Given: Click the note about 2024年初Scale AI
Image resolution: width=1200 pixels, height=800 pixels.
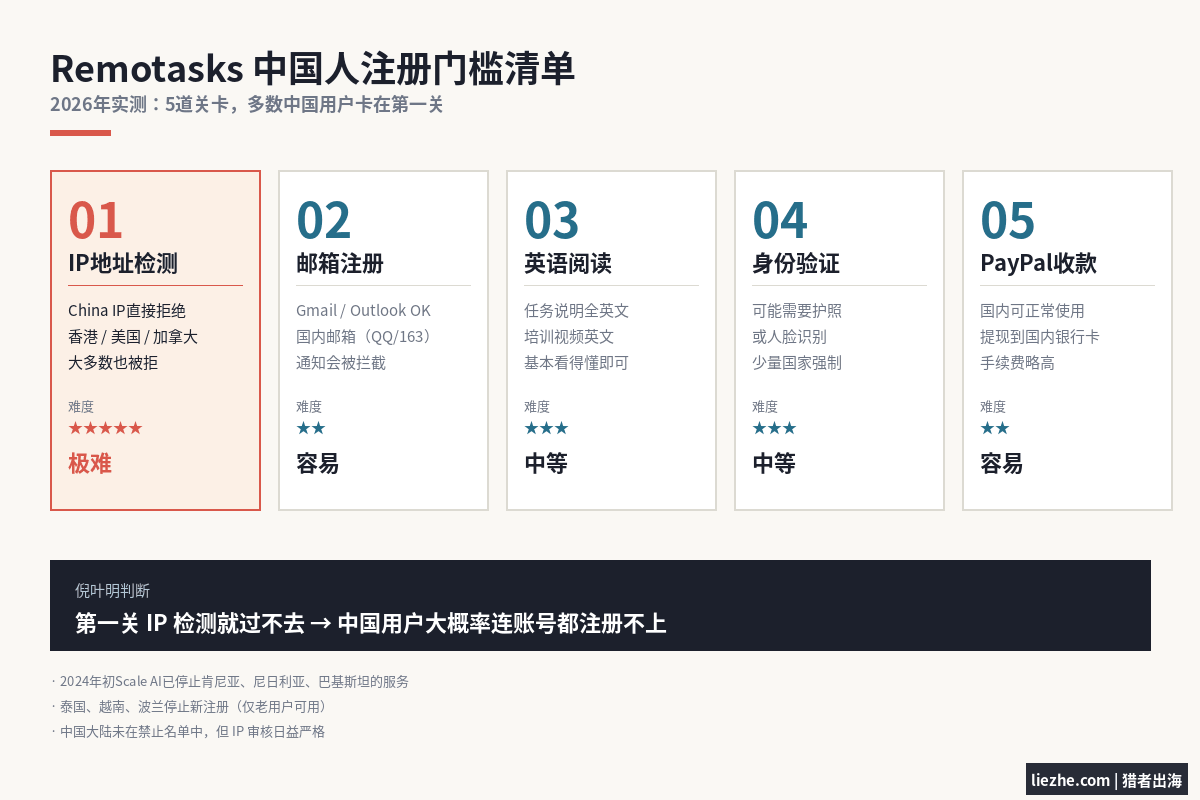Looking at the screenshot, I should [x=230, y=682].
